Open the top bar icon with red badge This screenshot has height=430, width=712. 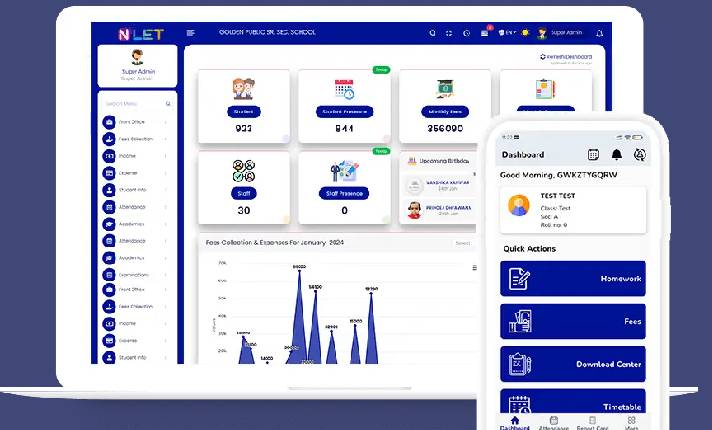pyautogui.click(x=485, y=33)
